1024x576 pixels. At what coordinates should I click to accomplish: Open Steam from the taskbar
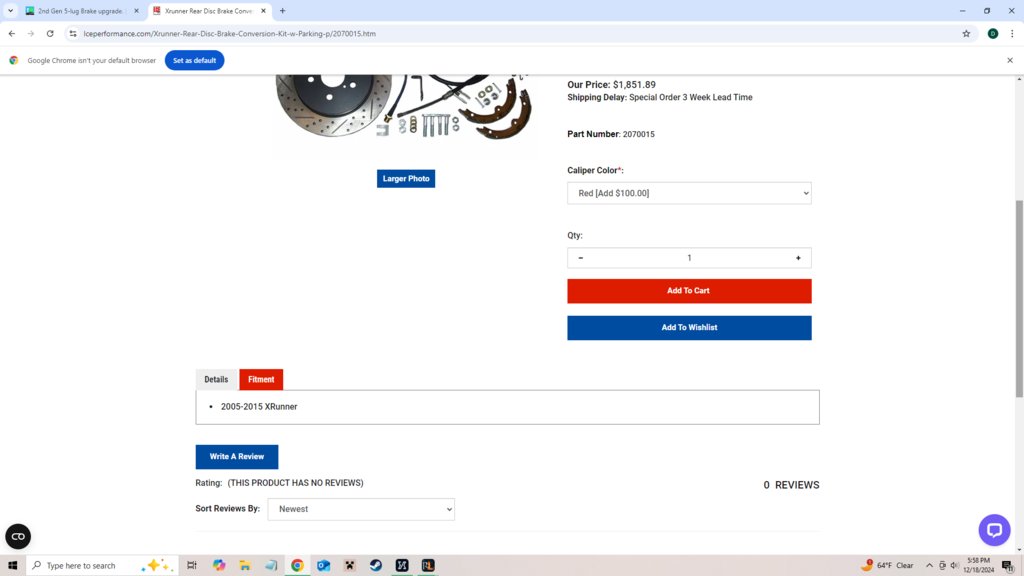tap(376, 566)
